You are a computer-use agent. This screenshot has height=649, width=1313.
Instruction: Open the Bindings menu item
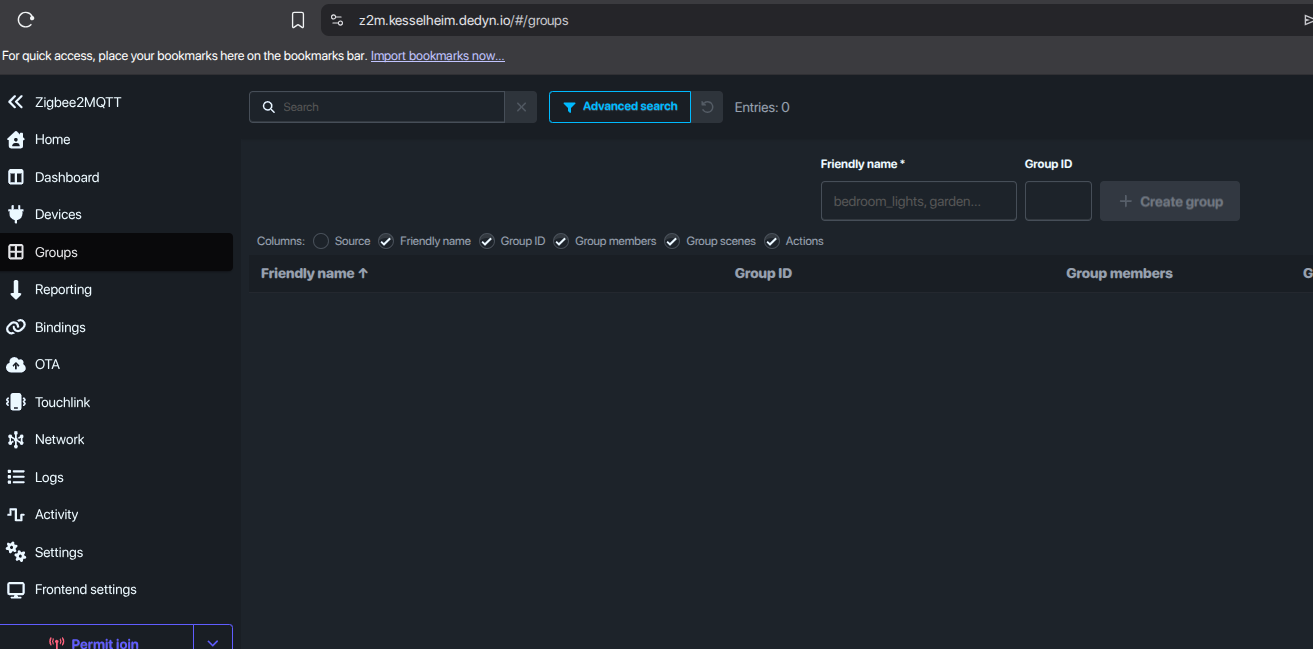tap(116, 327)
